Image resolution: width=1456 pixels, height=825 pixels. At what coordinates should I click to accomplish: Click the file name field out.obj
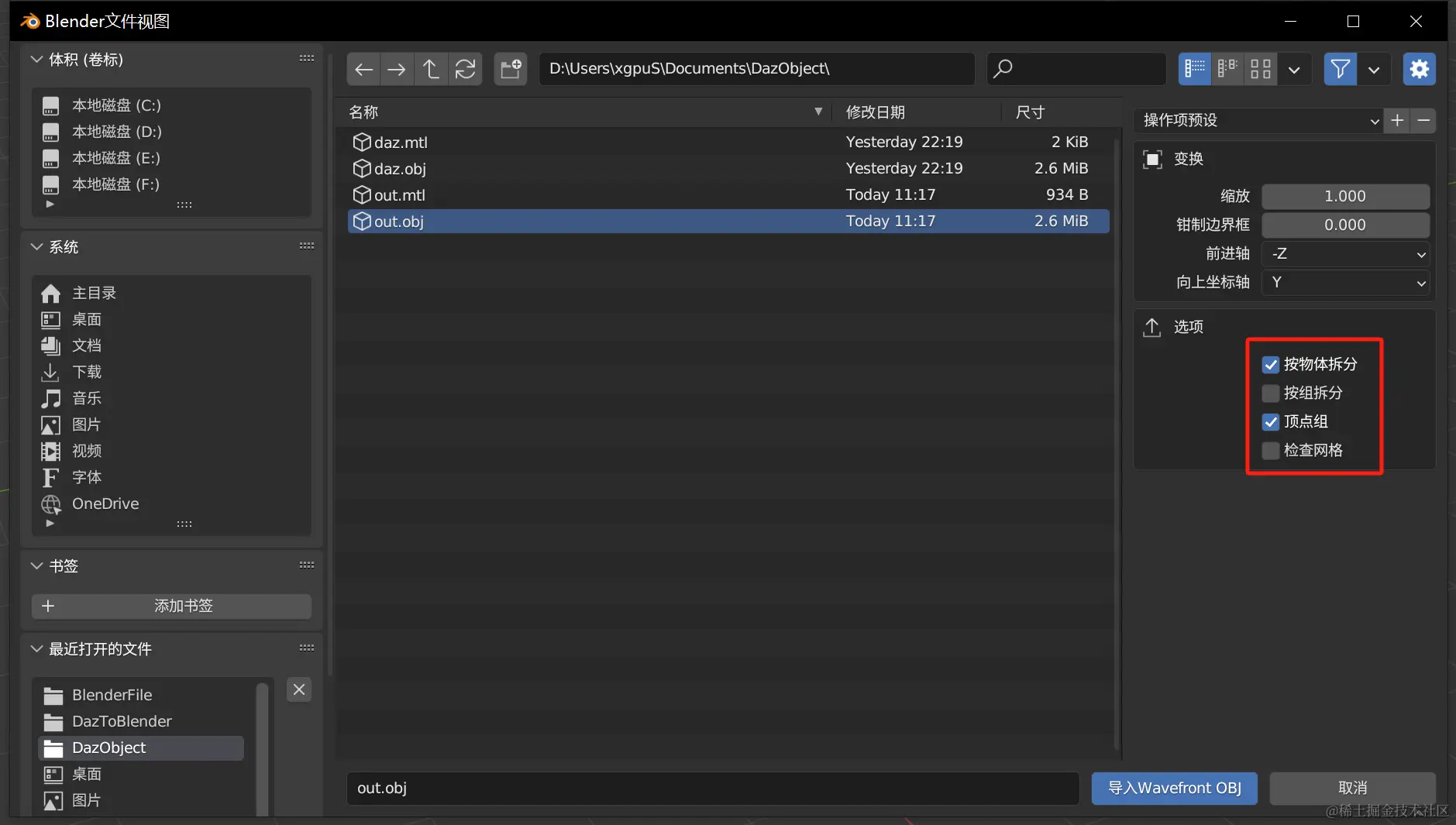coord(713,788)
